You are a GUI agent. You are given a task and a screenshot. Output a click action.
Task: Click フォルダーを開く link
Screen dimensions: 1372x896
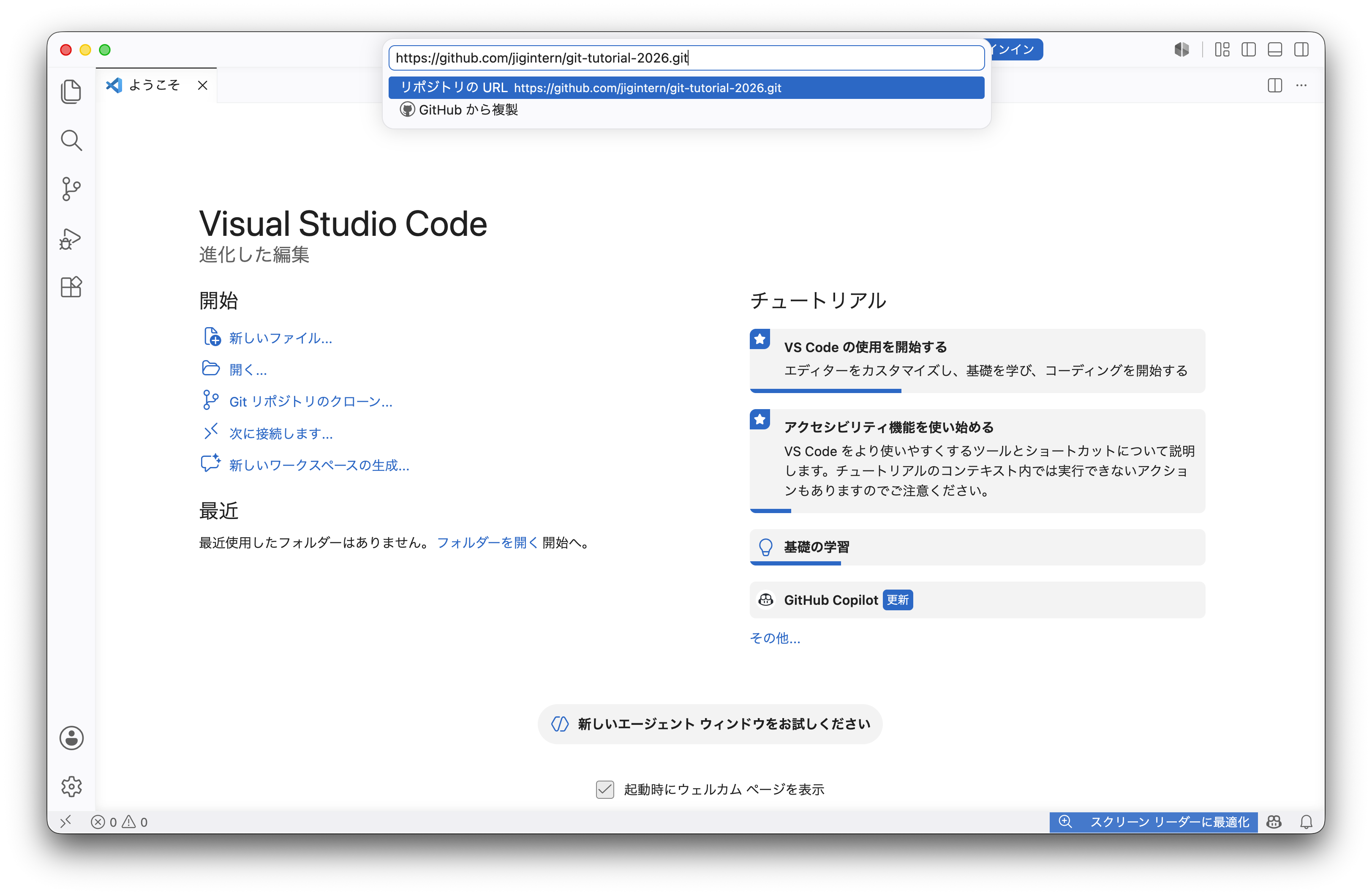tap(488, 542)
